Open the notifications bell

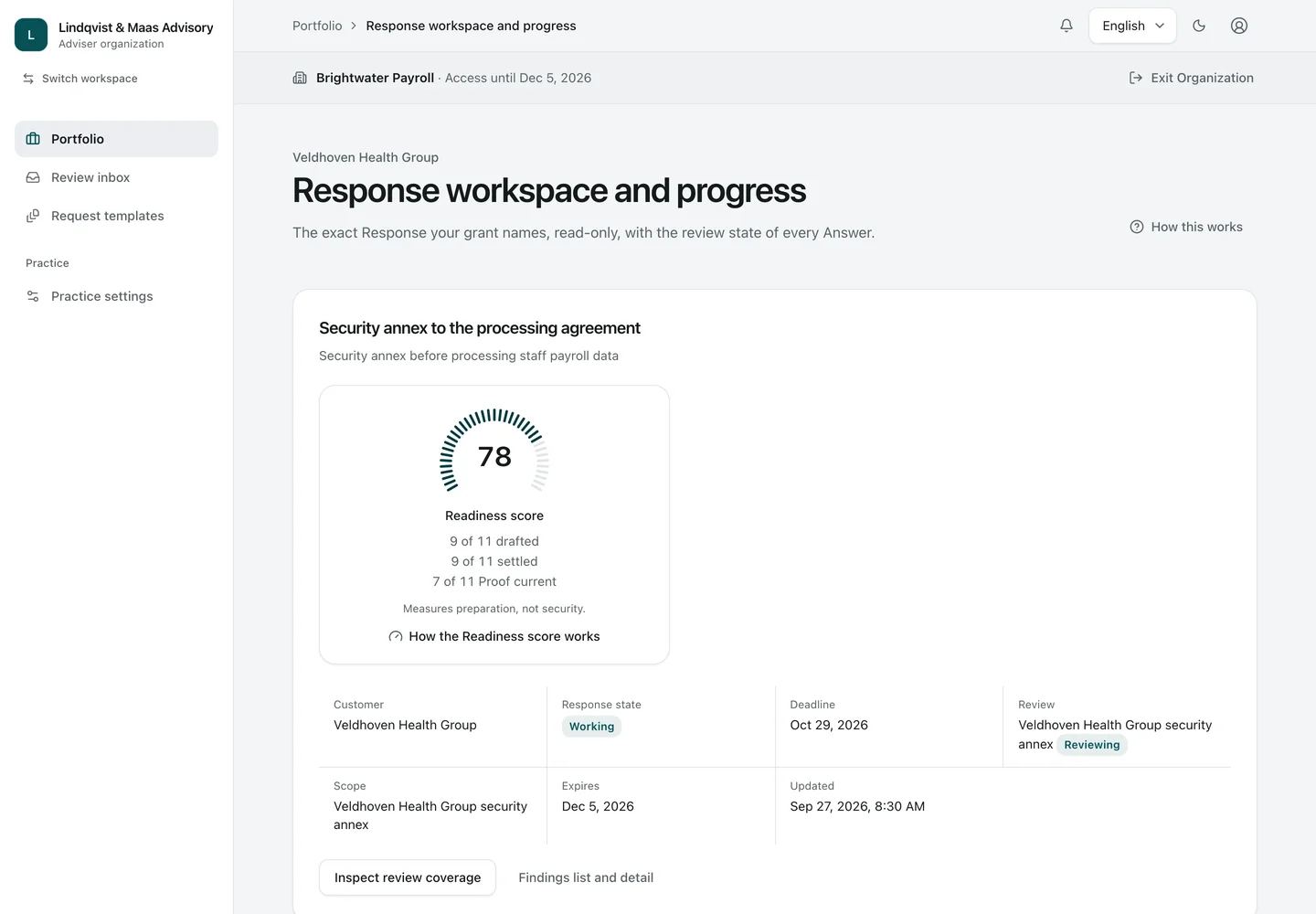click(1066, 26)
